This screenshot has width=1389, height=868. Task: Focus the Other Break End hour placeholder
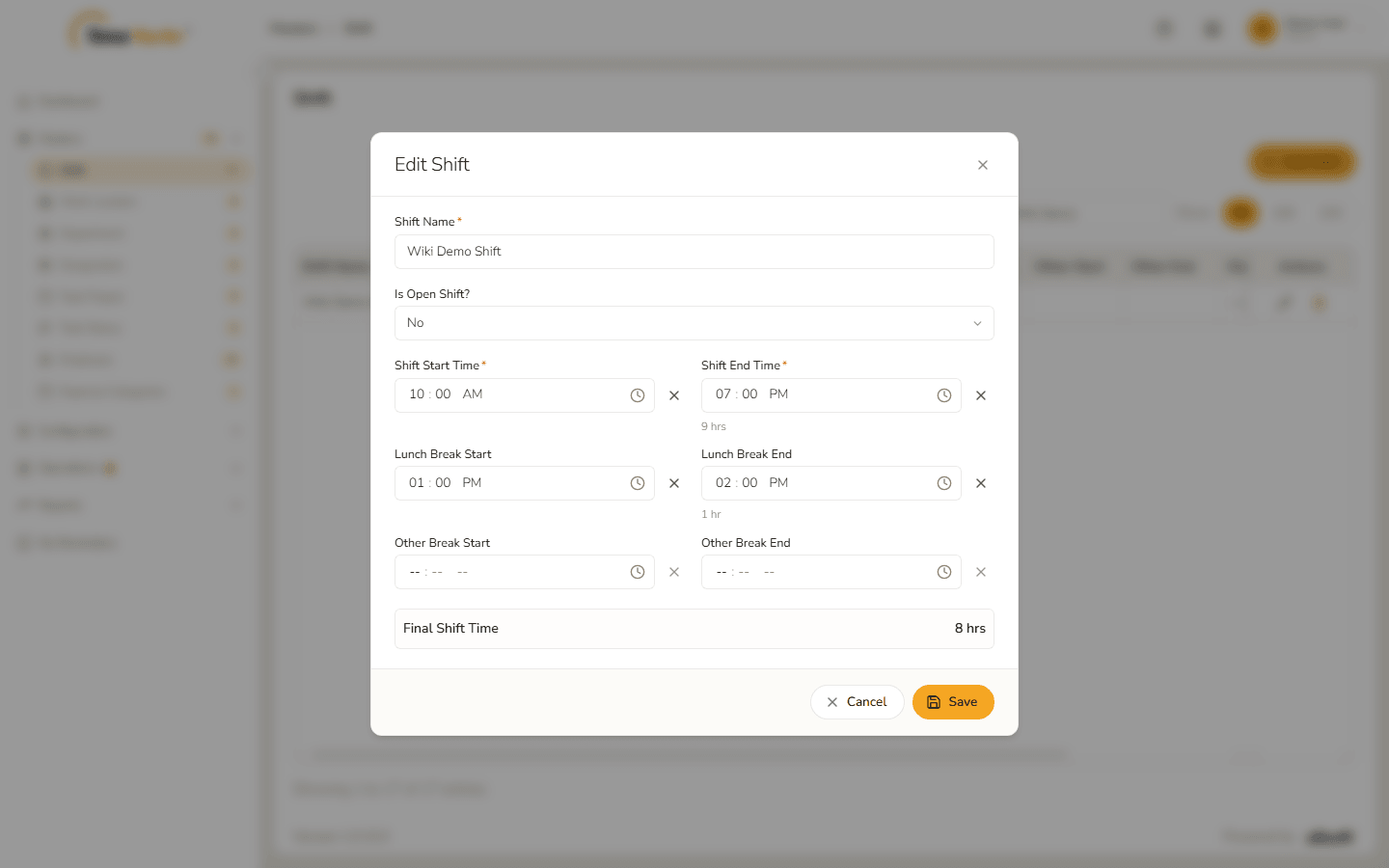722,572
